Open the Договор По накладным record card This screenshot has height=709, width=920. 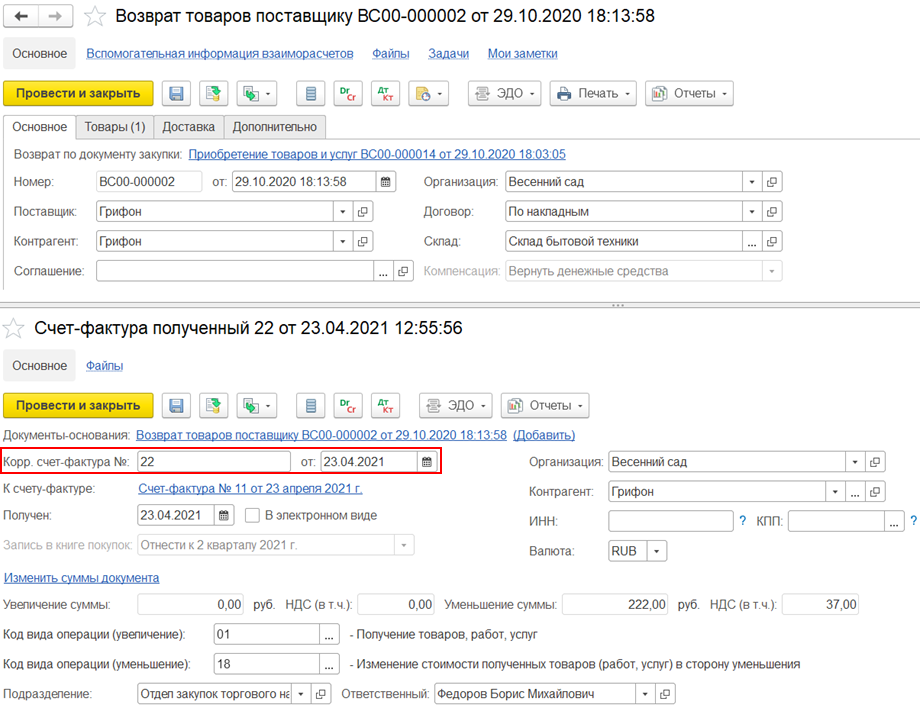pyautogui.click(x=772, y=212)
